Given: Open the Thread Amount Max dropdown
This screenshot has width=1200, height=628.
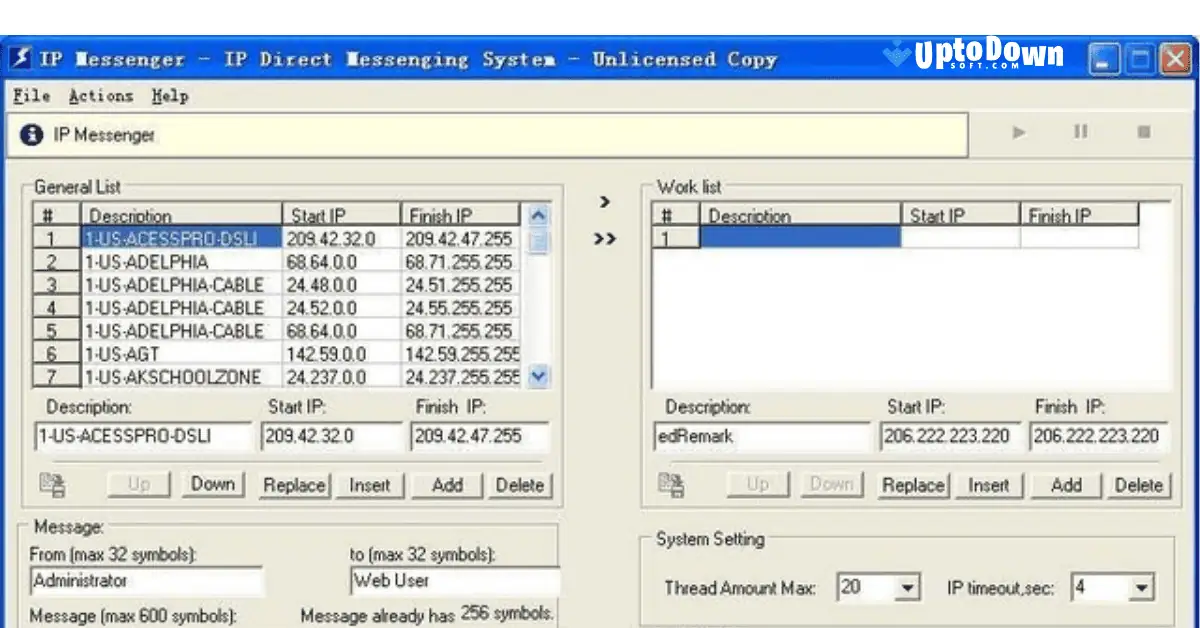Looking at the screenshot, I should tap(907, 587).
